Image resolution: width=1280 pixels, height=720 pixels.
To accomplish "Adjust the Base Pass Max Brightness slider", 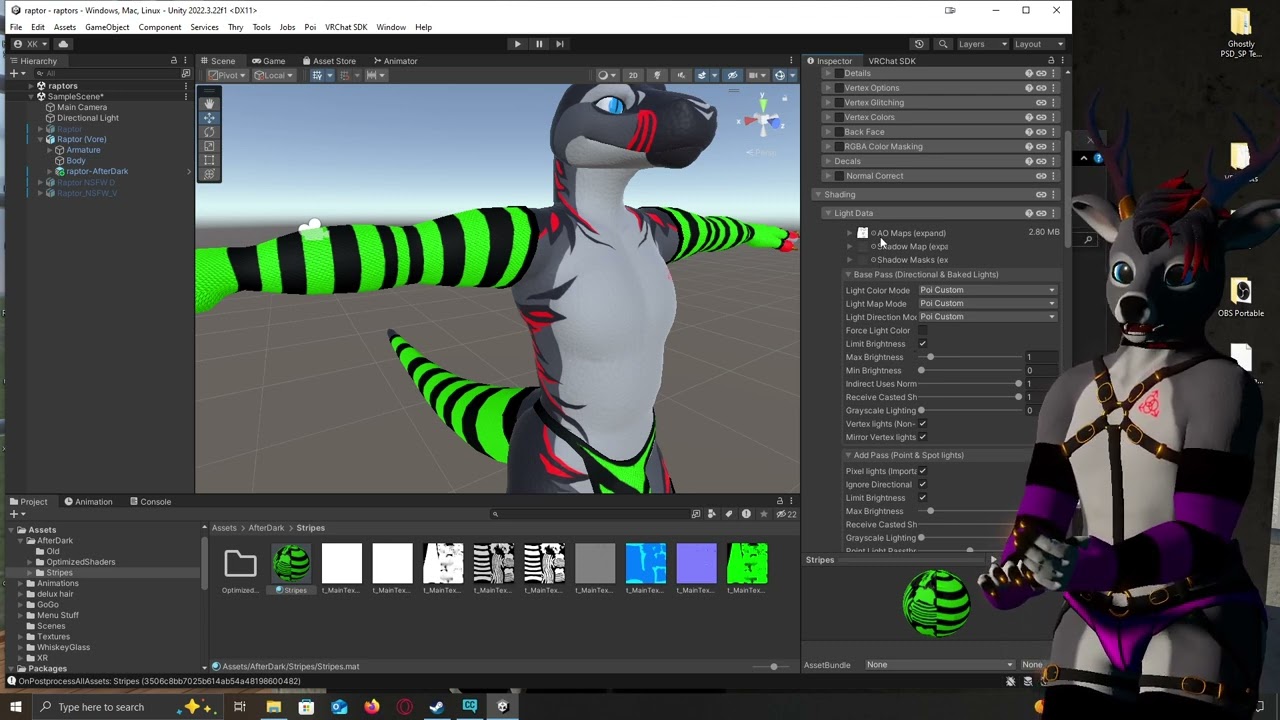I will click(970, 357).
